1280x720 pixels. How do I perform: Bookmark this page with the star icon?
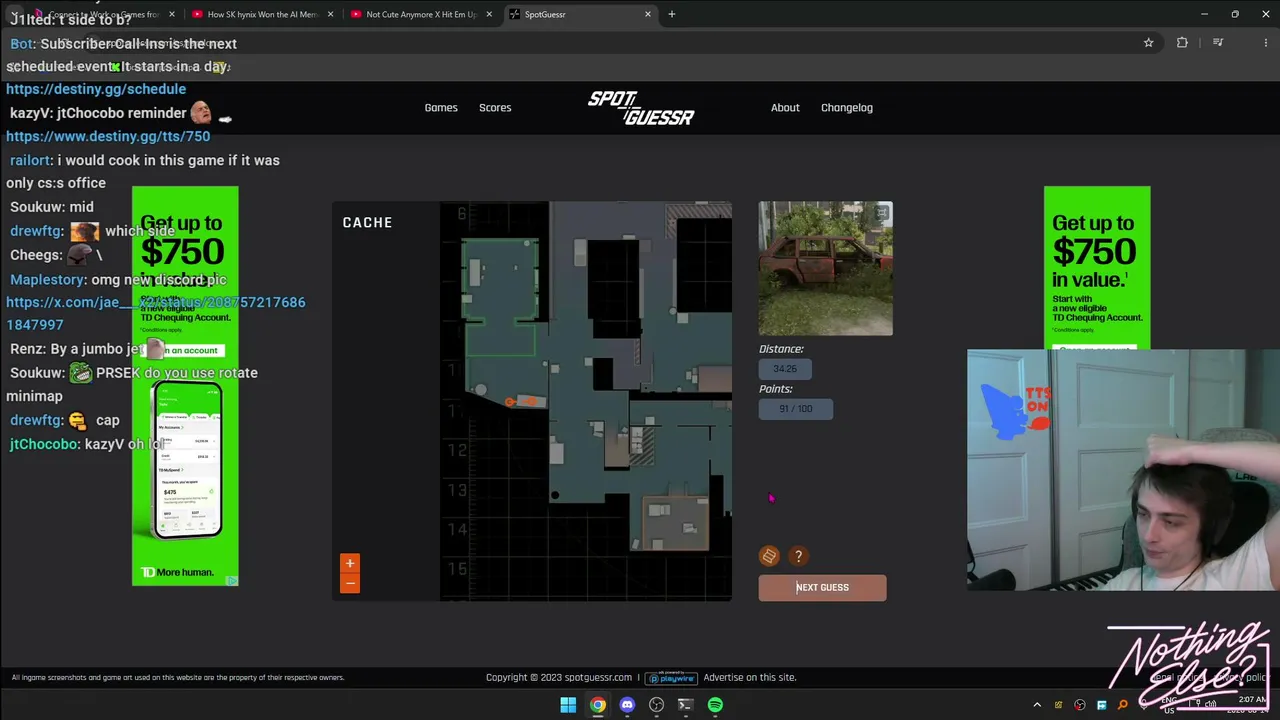click(1148, 43)
